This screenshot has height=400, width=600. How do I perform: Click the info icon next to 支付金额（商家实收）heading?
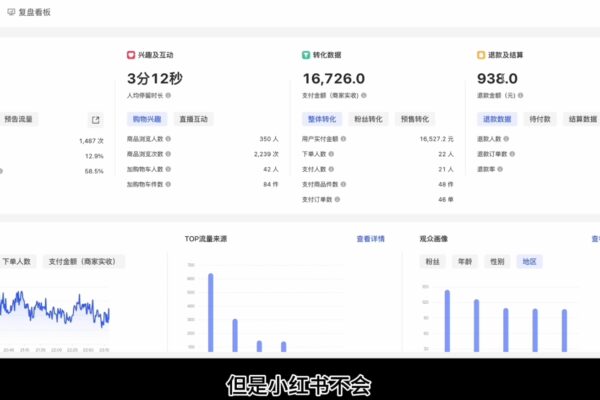click(364, 95)
